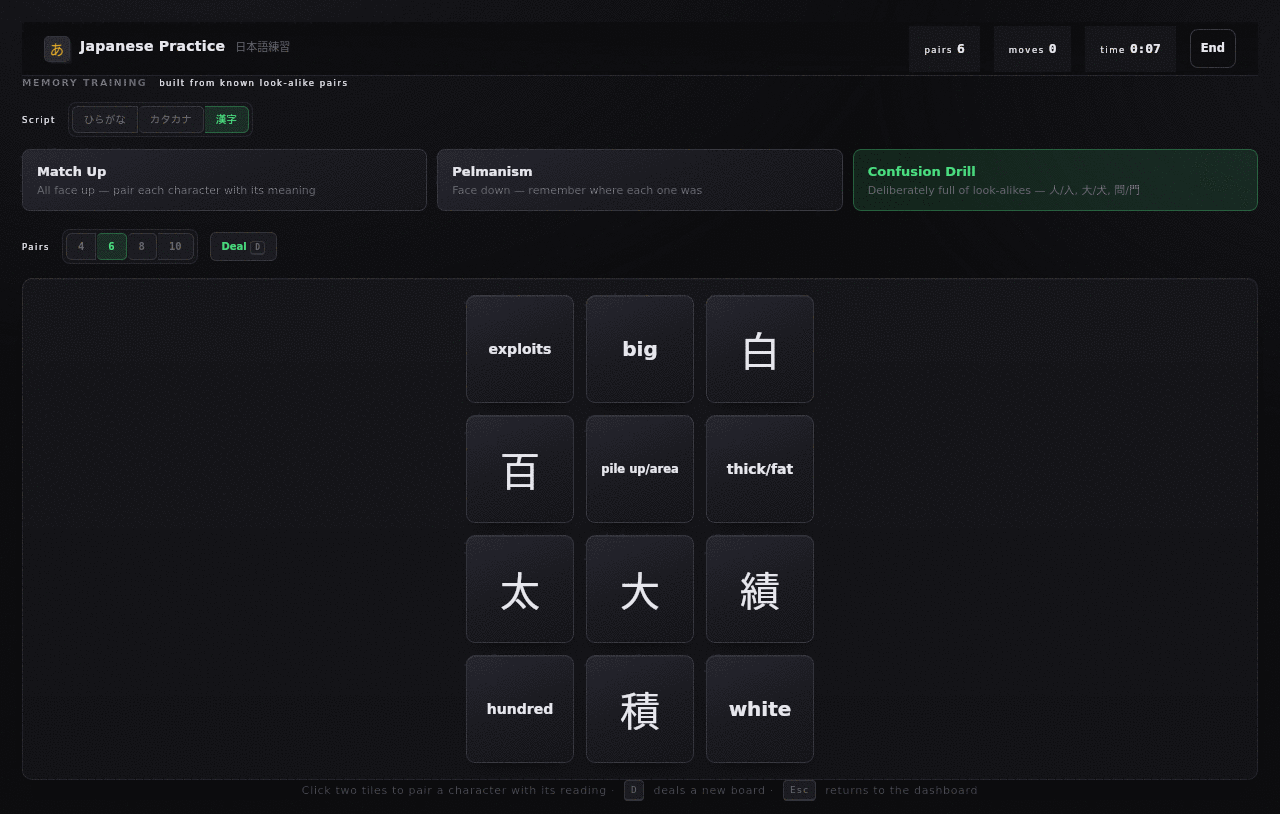
Task: Click the 'white' tile
Action: pyautogui.click(x=760, y=709)
